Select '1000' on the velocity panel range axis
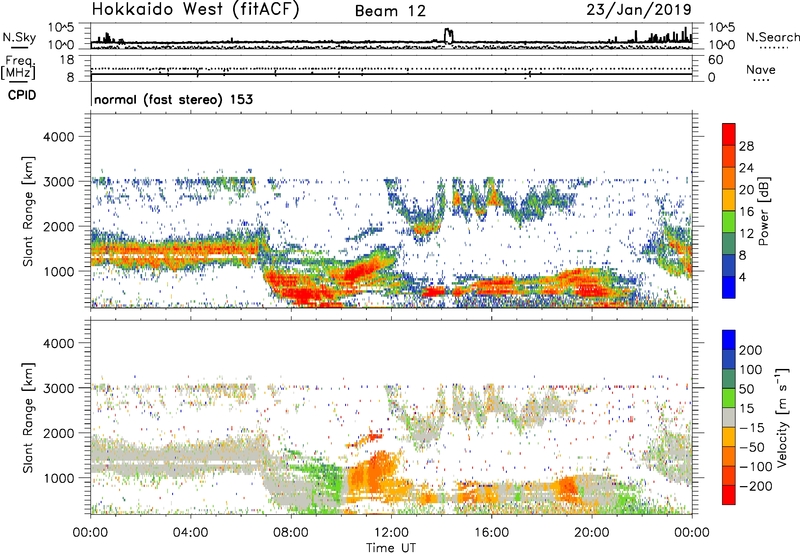This screenshot has width=800, height=554. 58,478
